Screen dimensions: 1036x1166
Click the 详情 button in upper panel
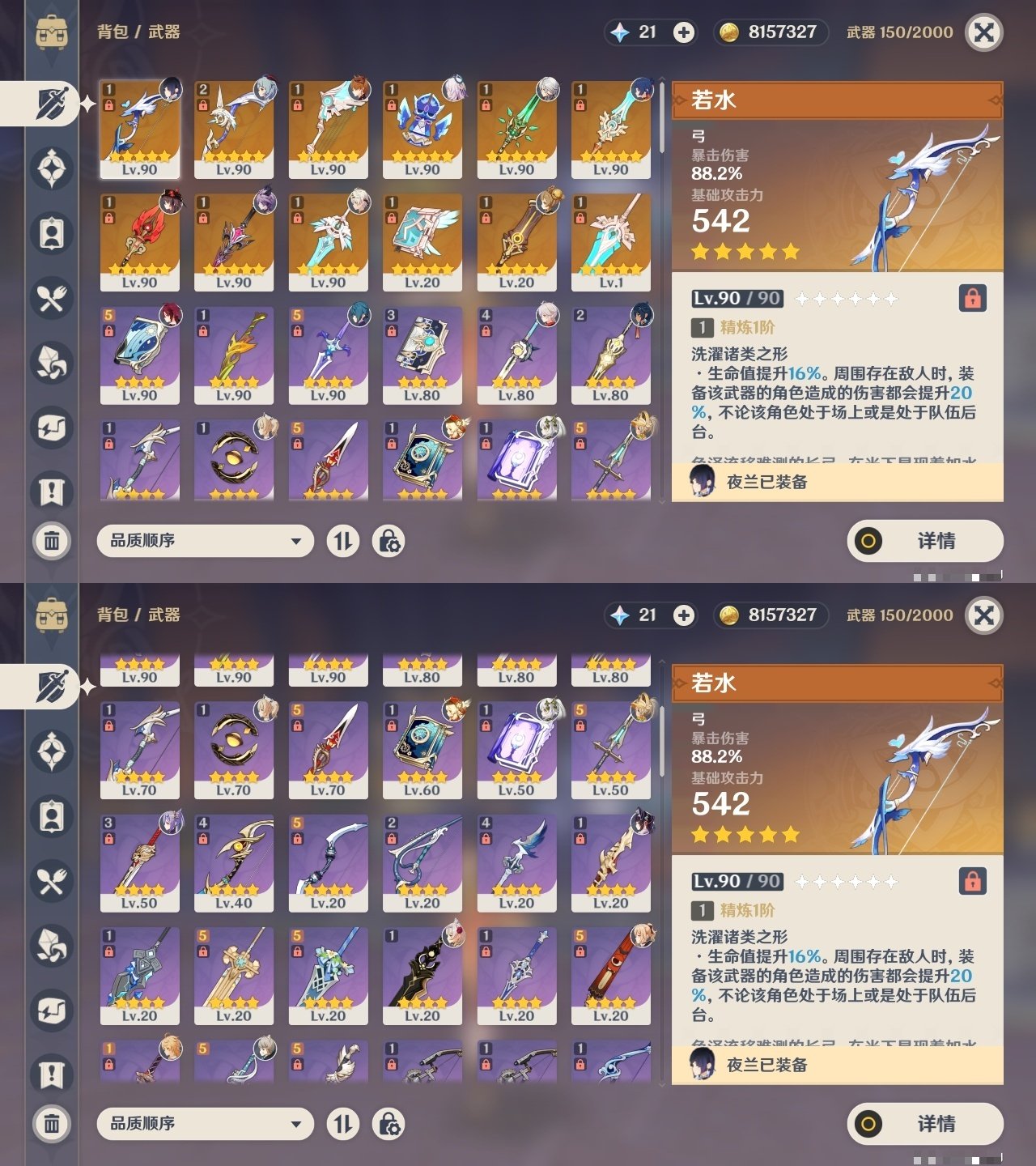[x=925, y=540]
